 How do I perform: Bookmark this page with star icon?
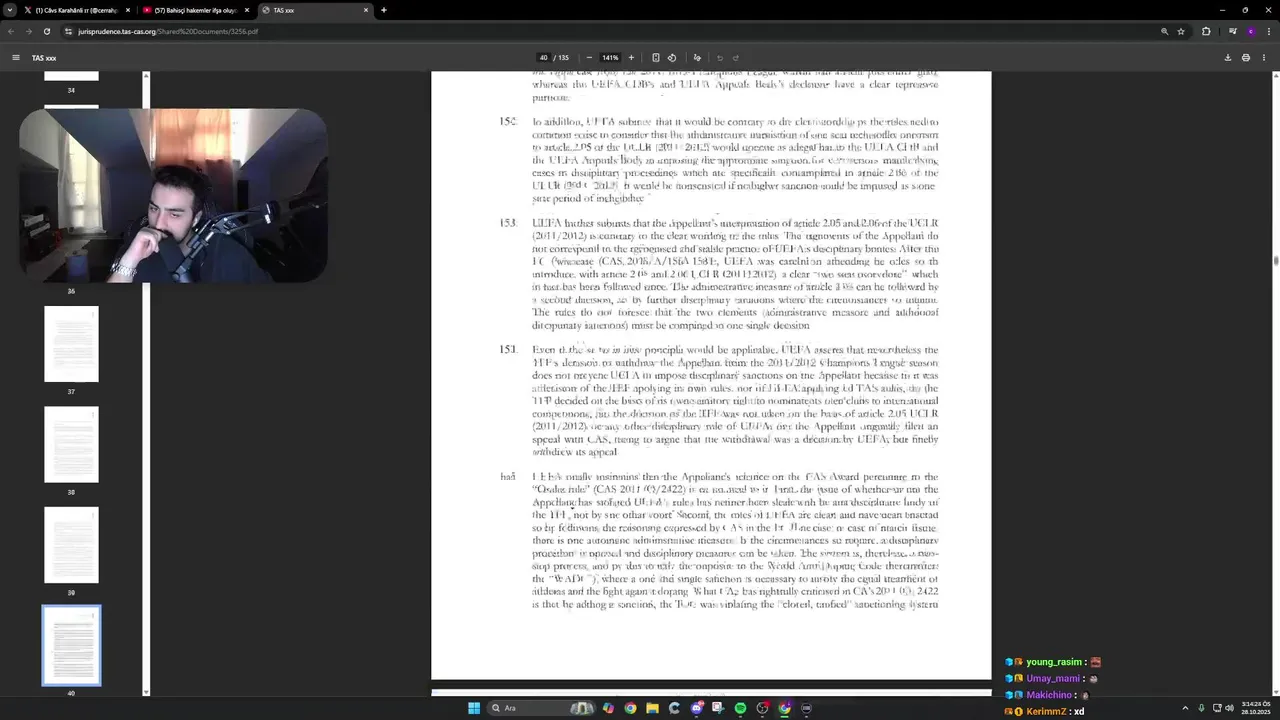coord(1181,31)
